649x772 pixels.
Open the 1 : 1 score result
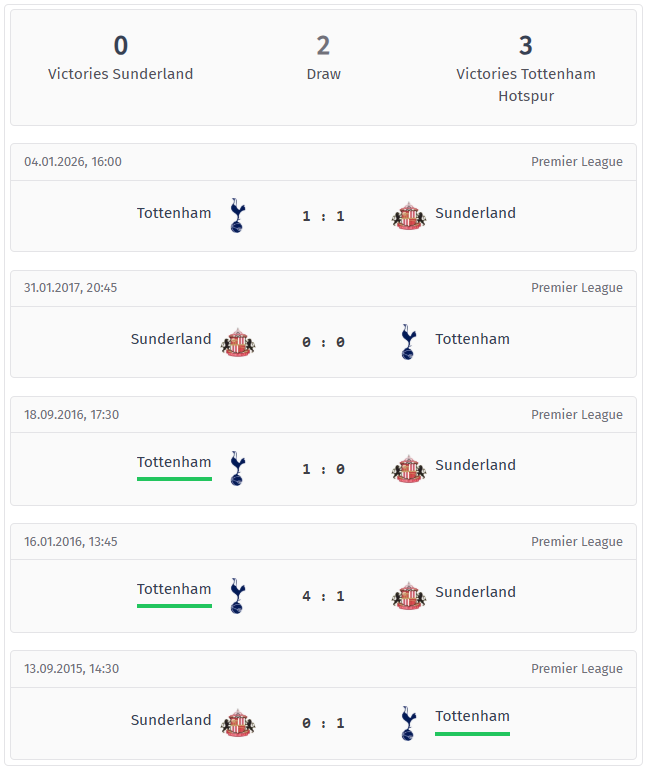tap(323, 216)
